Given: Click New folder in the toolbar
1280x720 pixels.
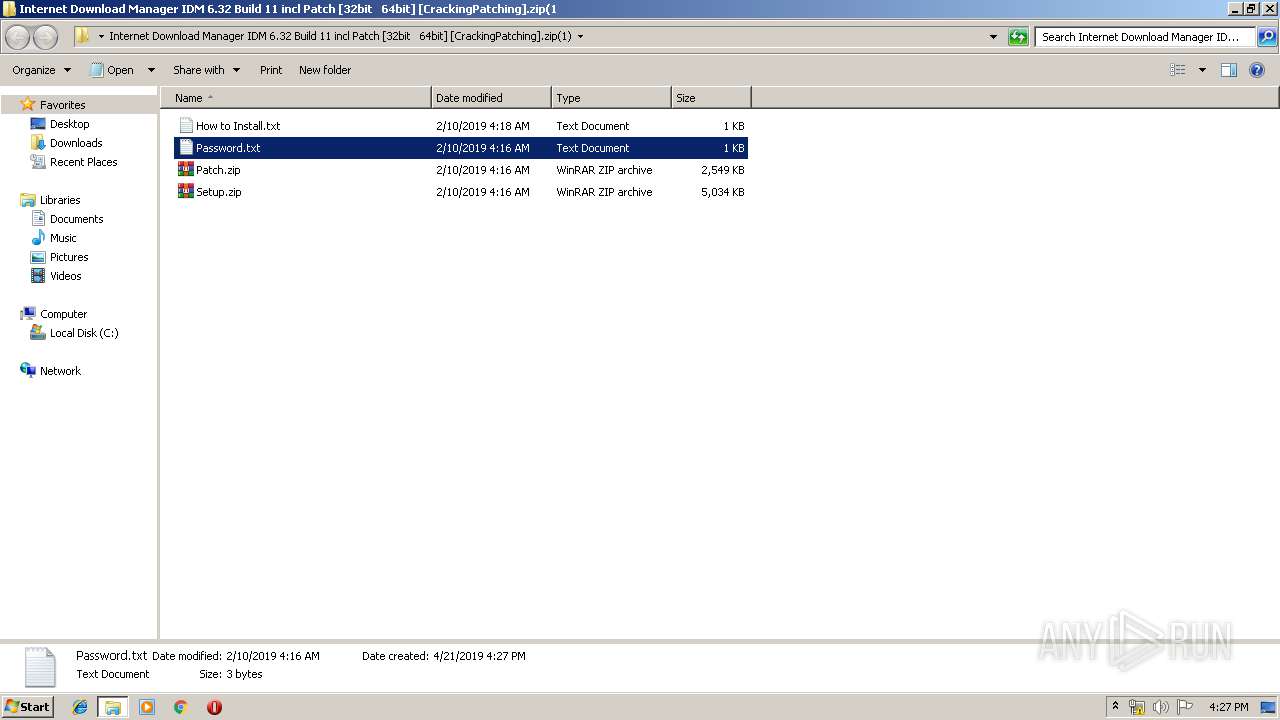Looking at the screenshot, I should [325, 70].
